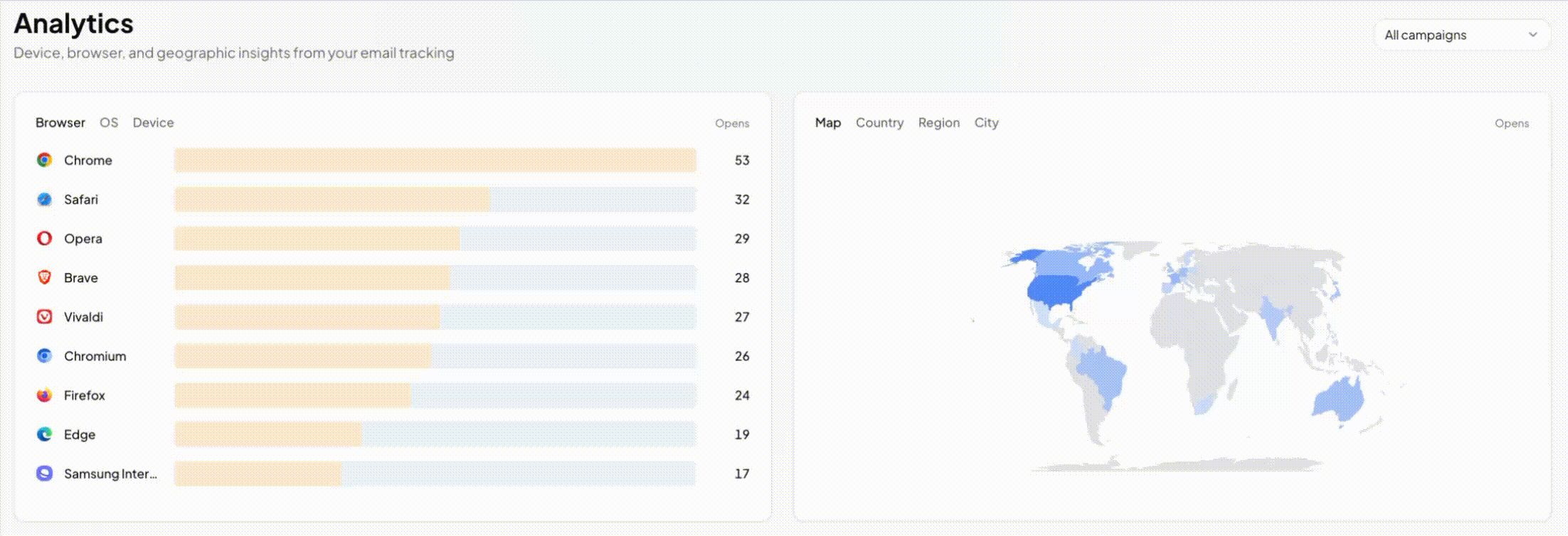Click Brazil on the world map
The height and width of the screenshot is (536, 1568).
(x=1104, y=373)
